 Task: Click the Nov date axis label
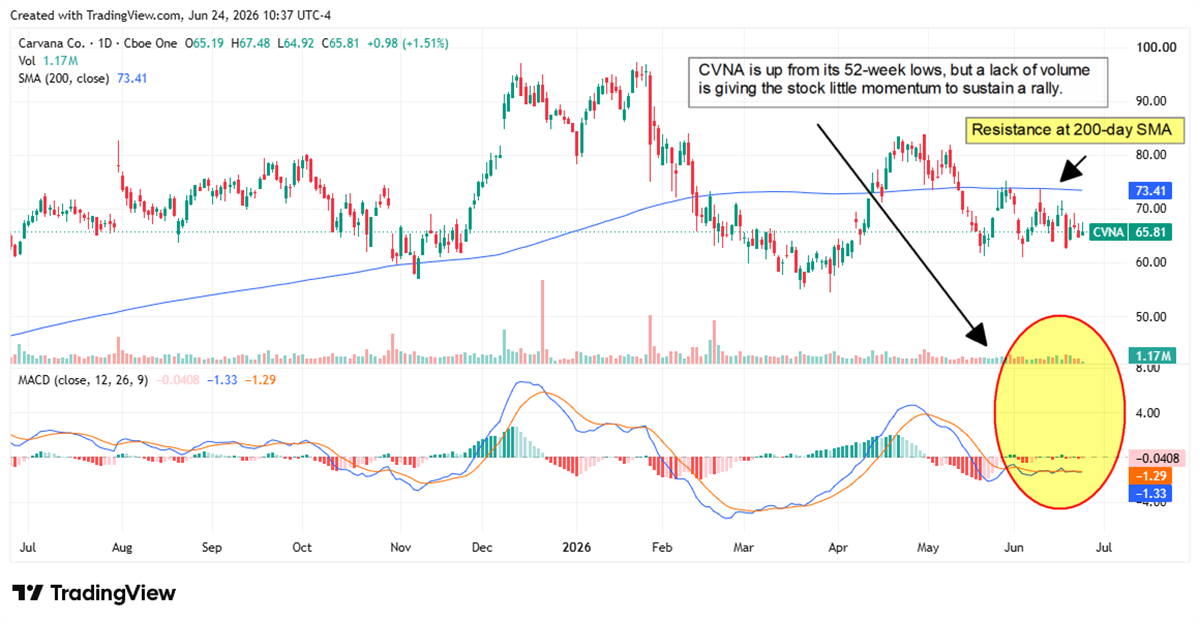tap(400, 548)
